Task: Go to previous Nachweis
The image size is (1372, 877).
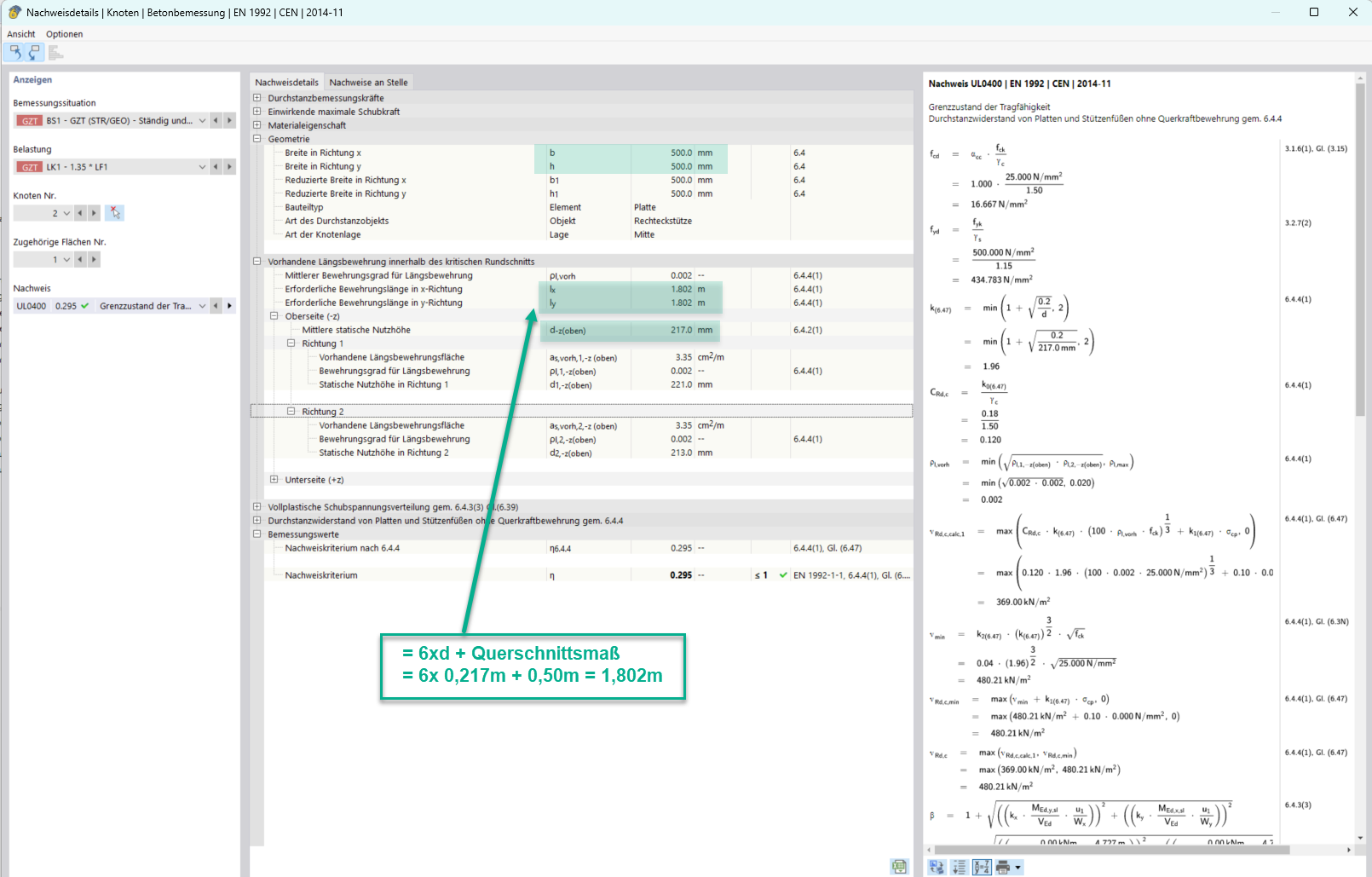Action: pyautogui.click(x=216, y=306)
